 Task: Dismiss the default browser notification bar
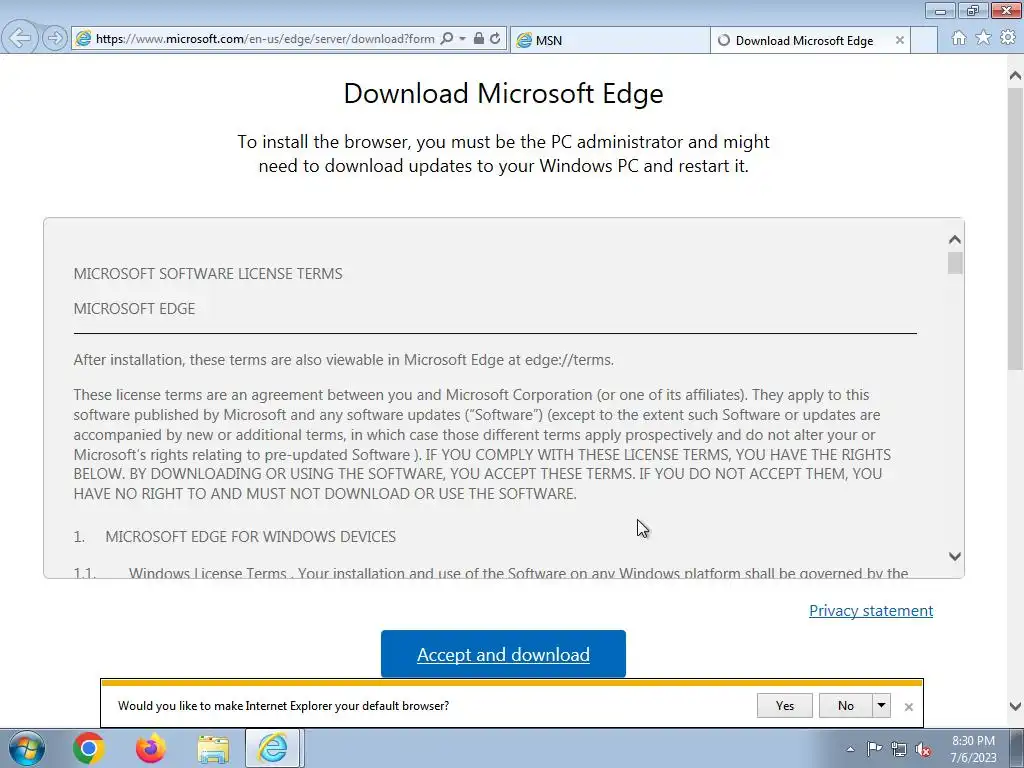click(x=908, y=707)
